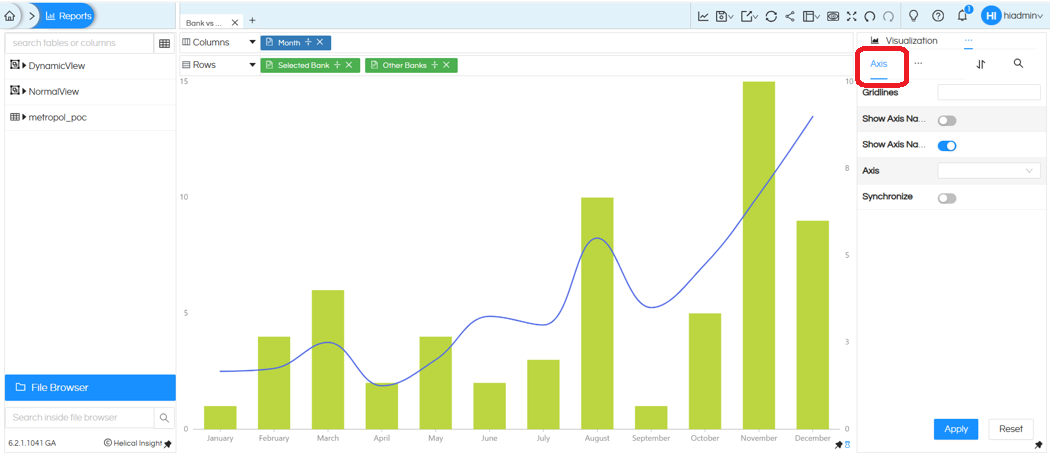Viewport: 1050px width, 455px height.
Task: Switch to the Bank vs ... report tab
Action: click(x=204, y=23)
